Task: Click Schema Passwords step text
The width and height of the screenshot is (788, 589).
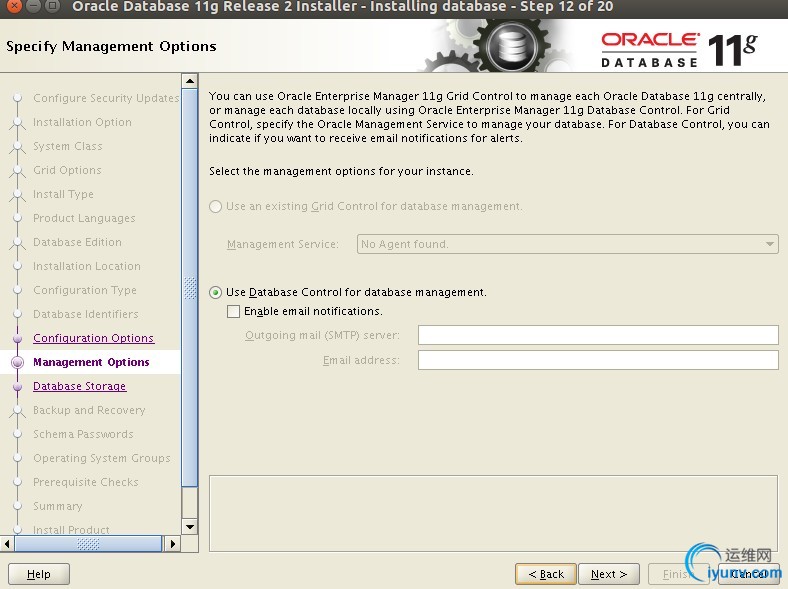Action: [x=83, y=434]
